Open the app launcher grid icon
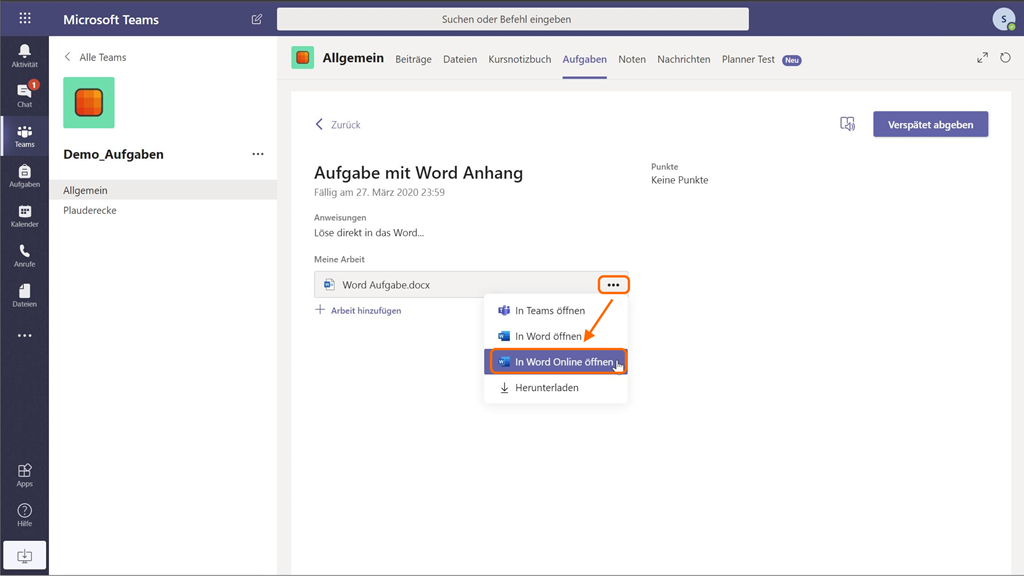 (x=24, y=19)
